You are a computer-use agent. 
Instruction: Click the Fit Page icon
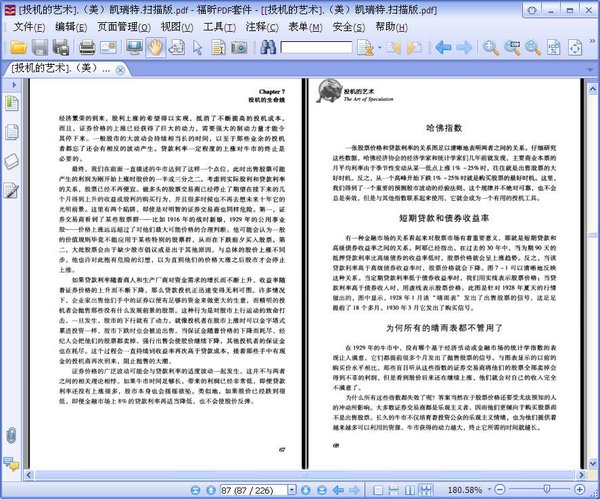coord(575,47)
